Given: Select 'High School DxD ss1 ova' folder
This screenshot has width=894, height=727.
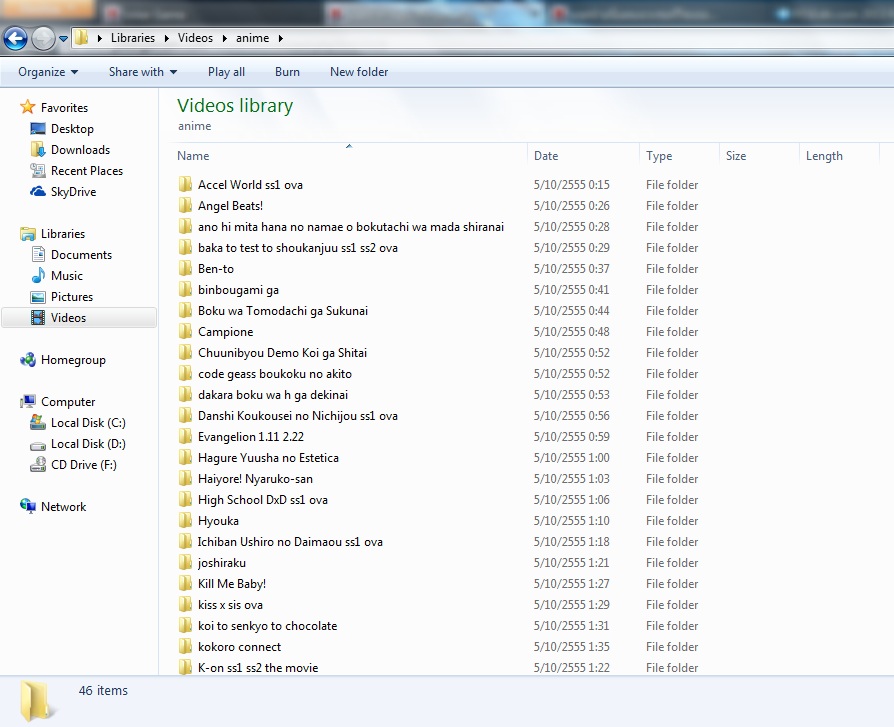Looking at the screenshot, I should click(263, 500).
